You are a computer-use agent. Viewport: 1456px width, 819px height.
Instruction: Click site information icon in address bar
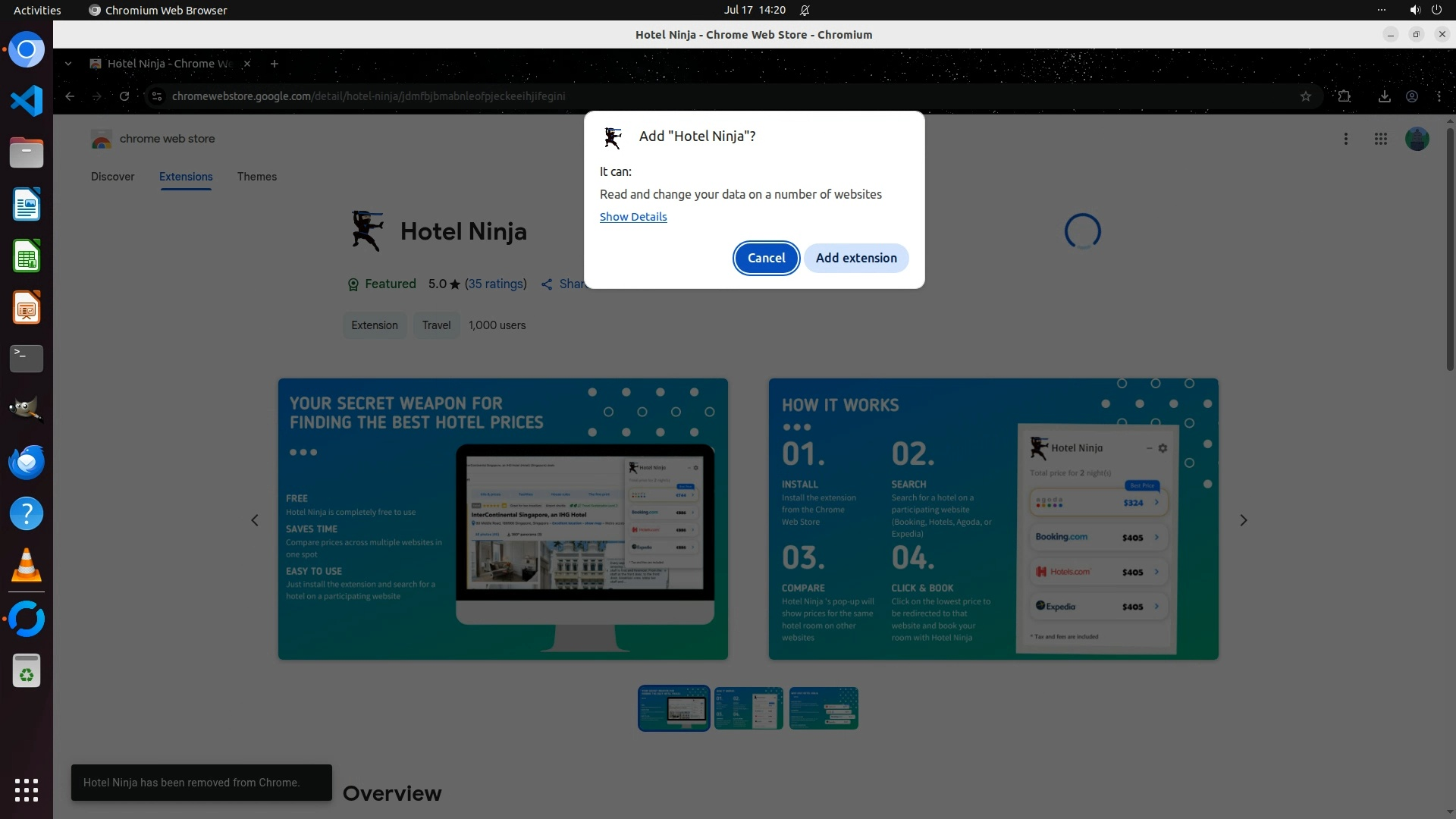[157, 96]
